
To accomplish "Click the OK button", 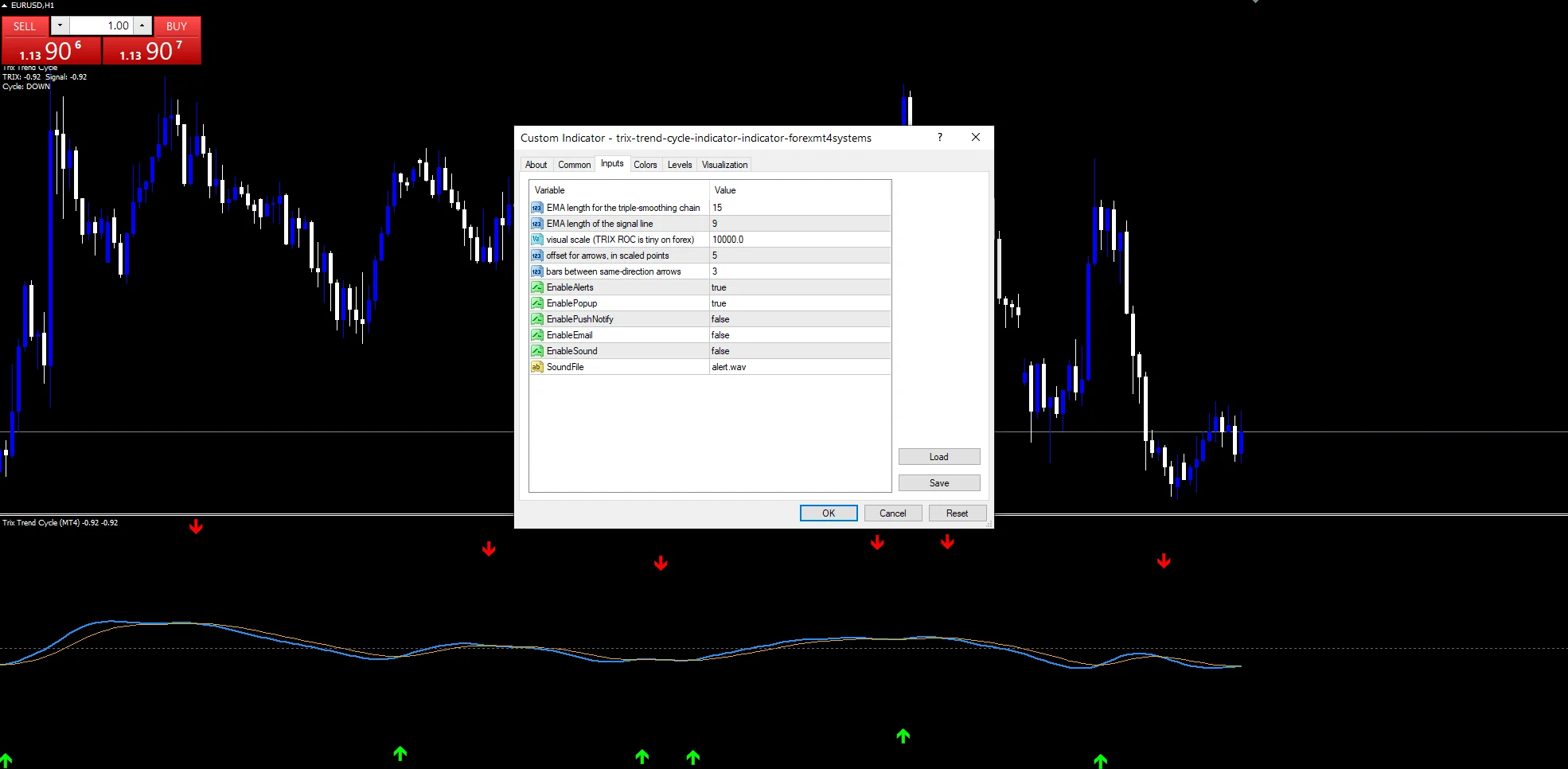I will click(x=829, y=513).
